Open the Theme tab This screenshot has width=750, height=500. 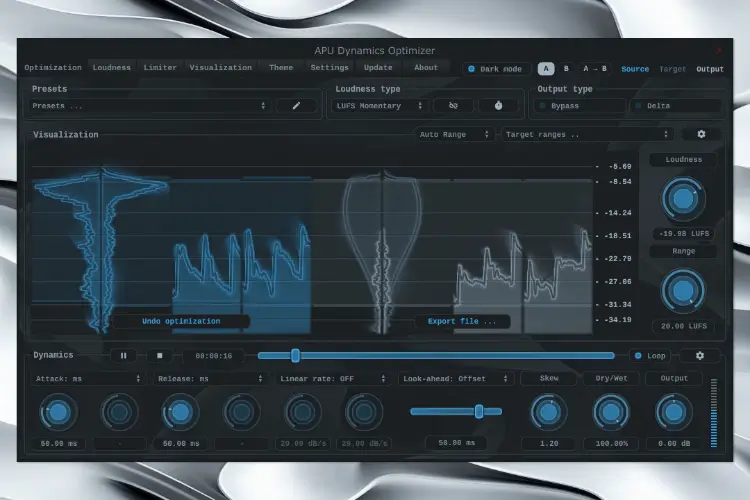click(280, 68)
